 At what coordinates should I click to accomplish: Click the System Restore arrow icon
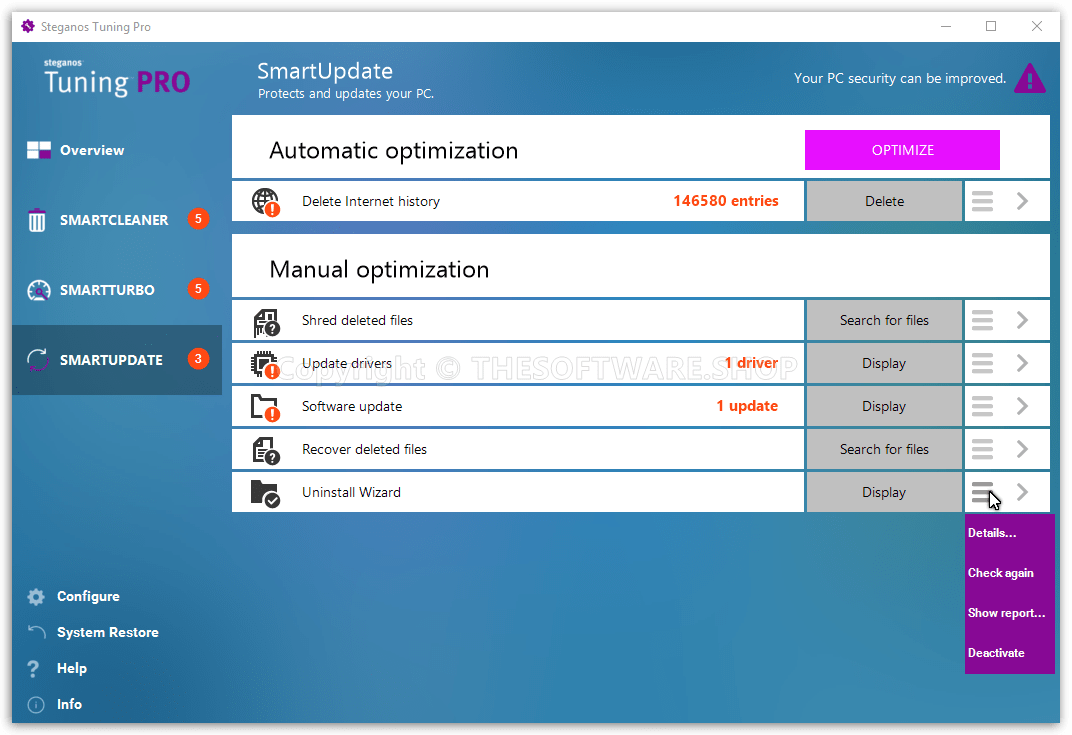click(37, 633)
